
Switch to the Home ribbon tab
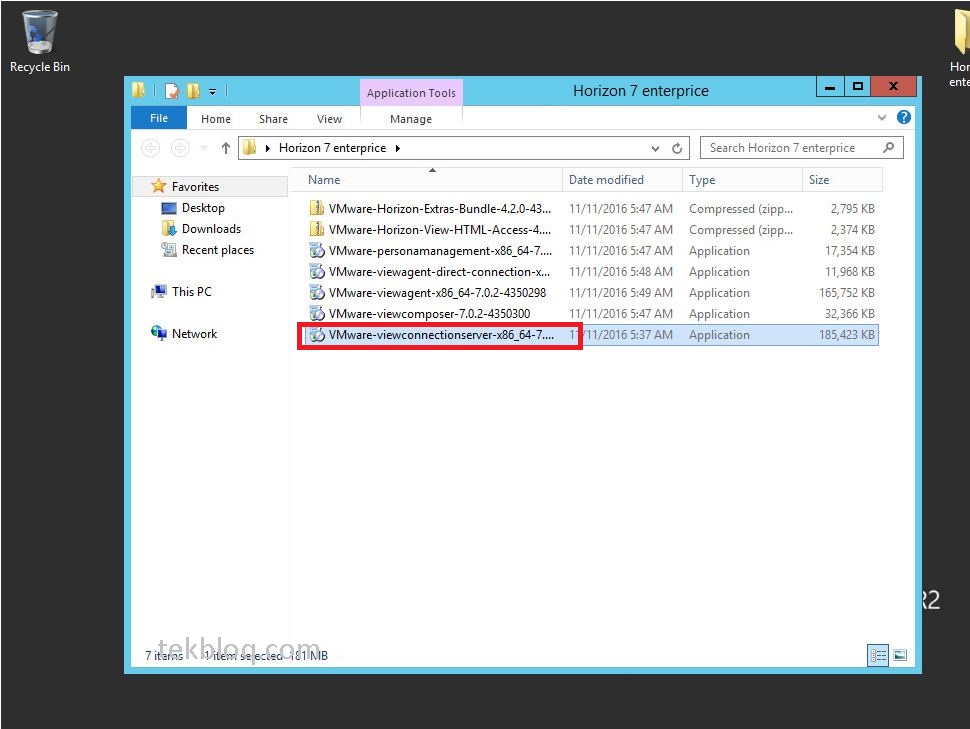click(x=216, y=119)
